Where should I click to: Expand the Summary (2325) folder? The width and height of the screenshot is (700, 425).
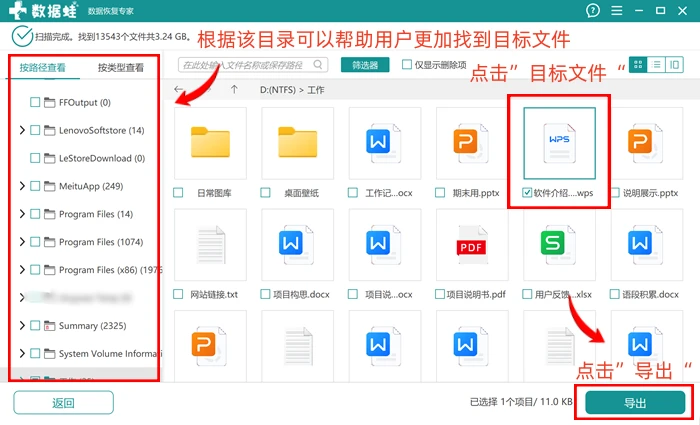coord(22,325)
